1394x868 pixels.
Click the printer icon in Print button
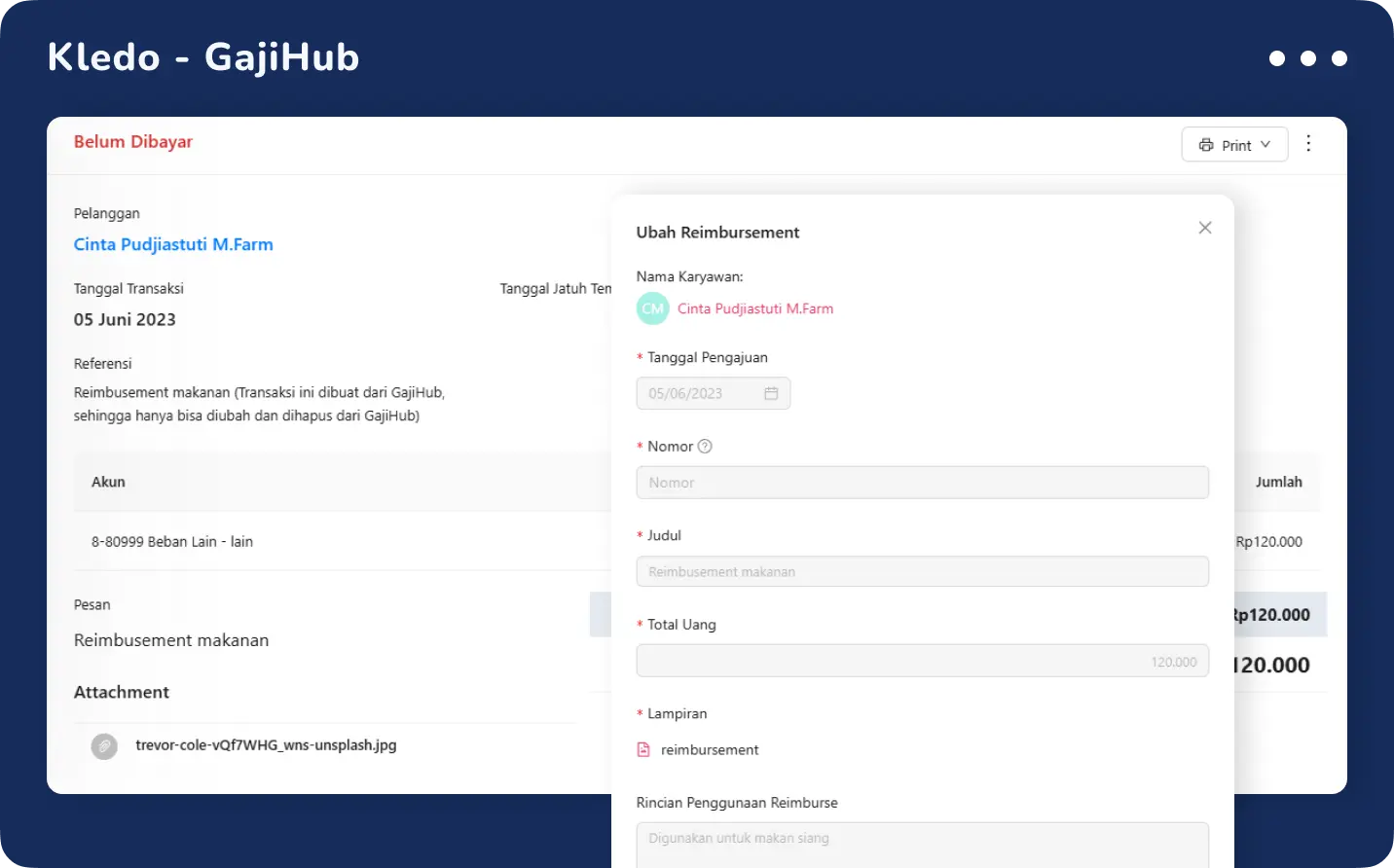(x=1206, y=145)
